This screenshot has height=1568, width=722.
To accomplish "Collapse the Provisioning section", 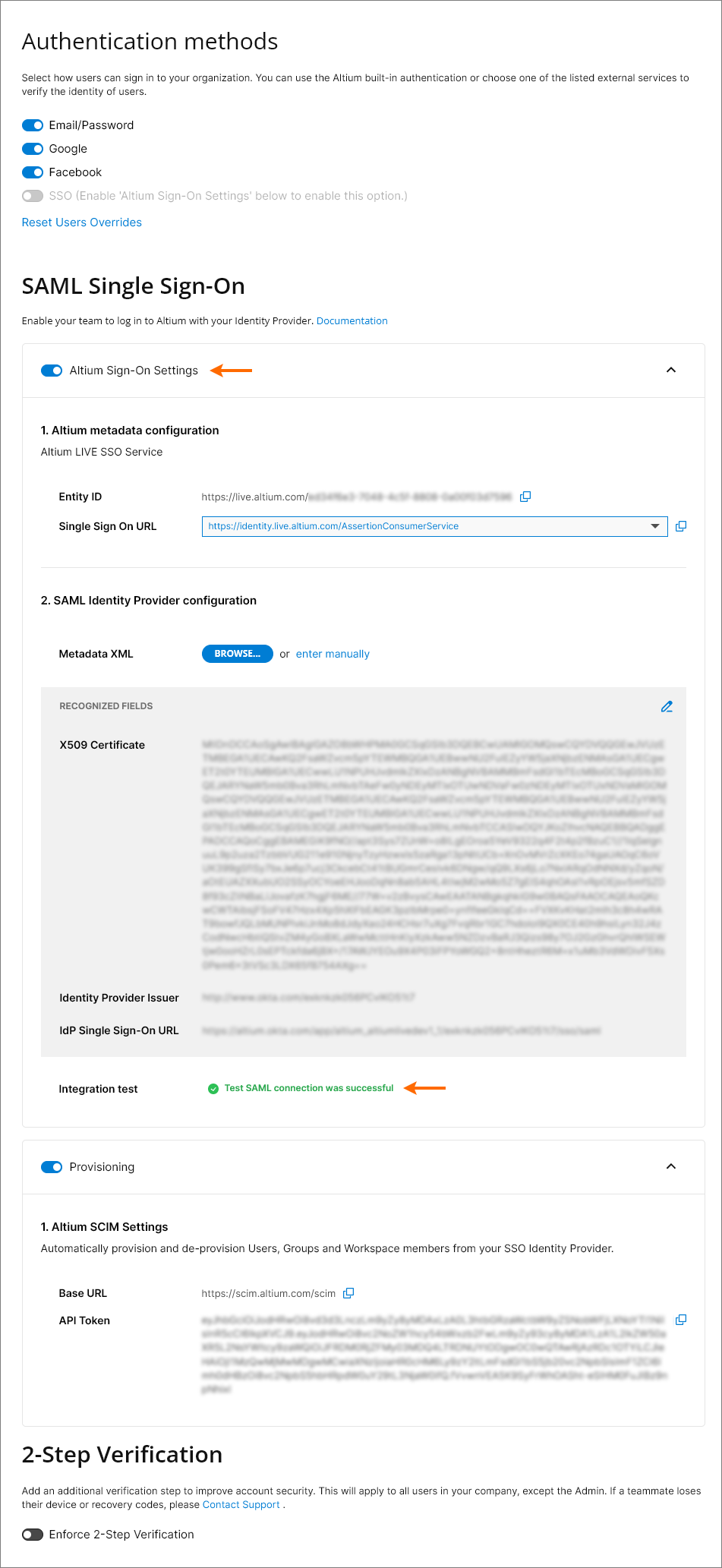I will click(671, 1166).
